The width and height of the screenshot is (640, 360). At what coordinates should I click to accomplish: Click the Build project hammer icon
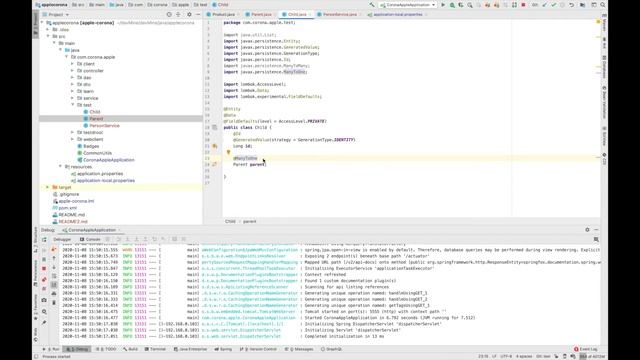tap(372, 5)
